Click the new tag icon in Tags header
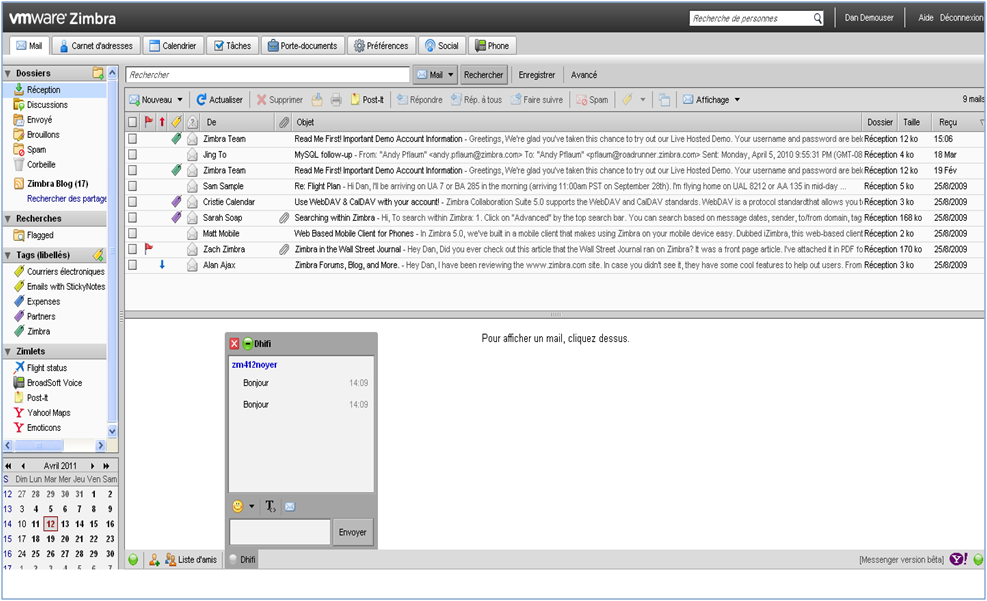The height and width of the screenshot is (601, 987). click(98, 255)
